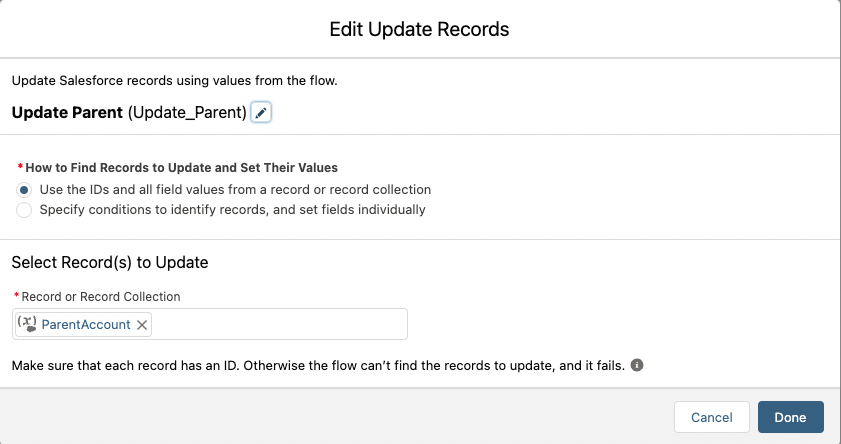Click the red asterisk beside "How to Find Records"

[20, 168]
